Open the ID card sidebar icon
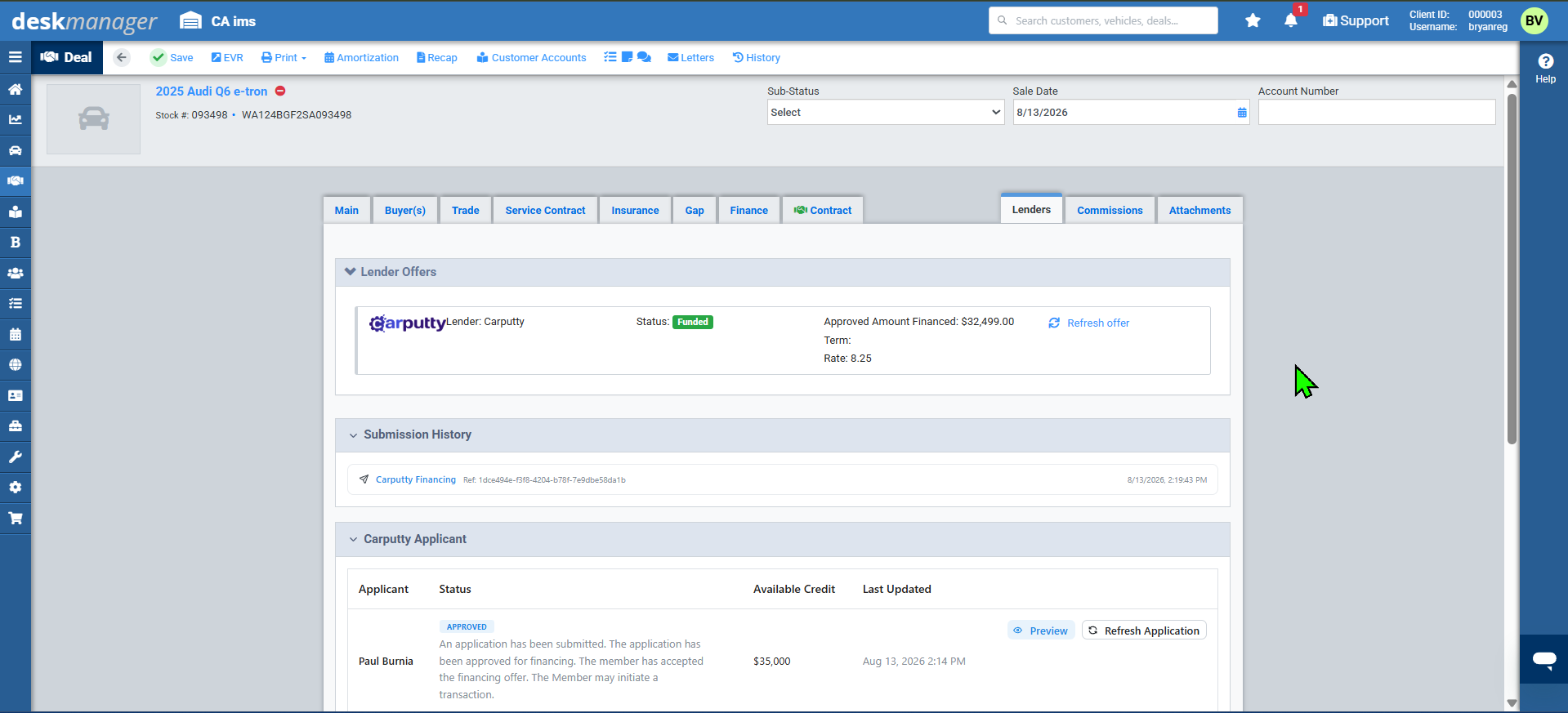Viewport: 1568px width, 713px height. [15, 395]
